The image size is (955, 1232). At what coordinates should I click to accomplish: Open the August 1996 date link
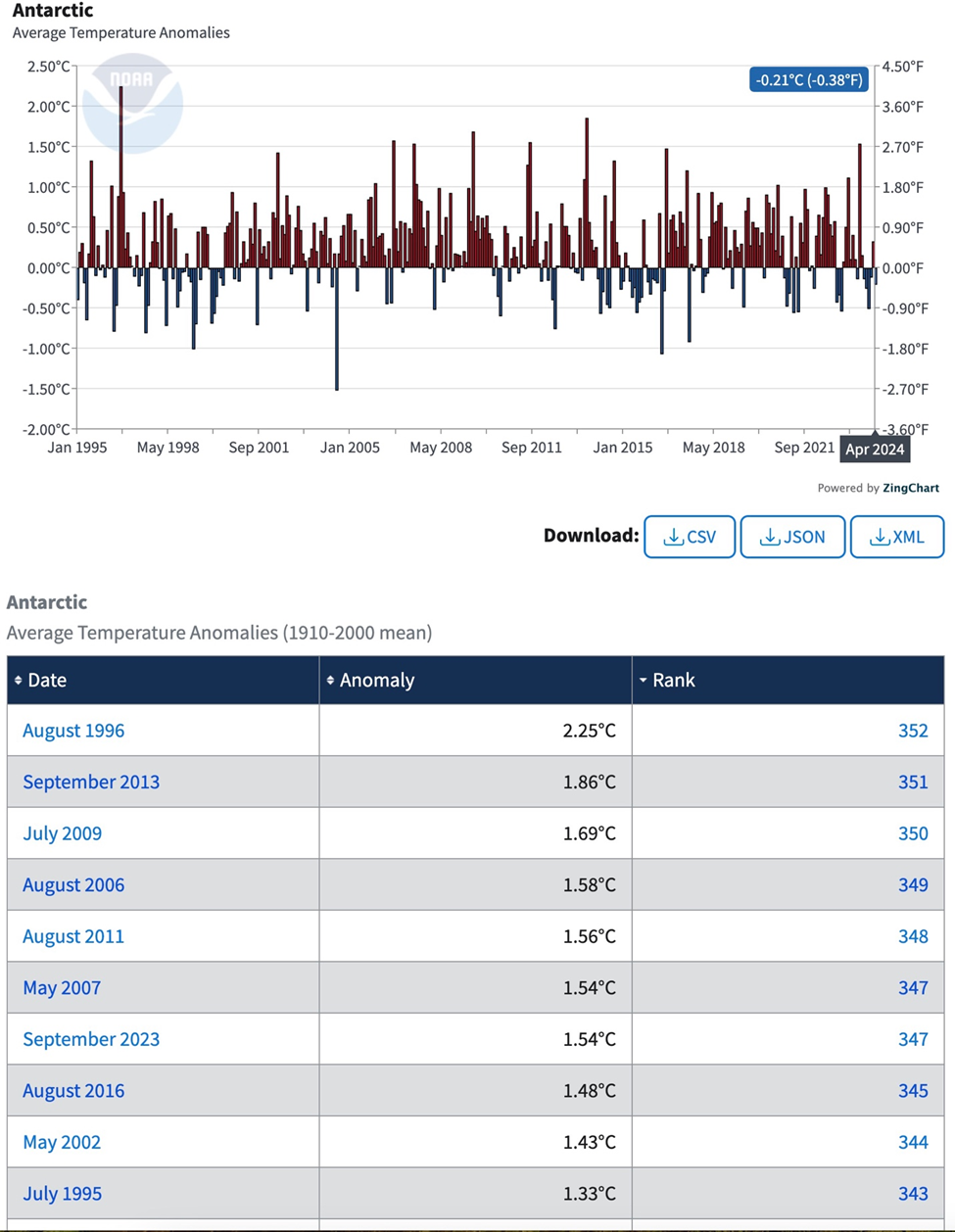click(73, 731)
